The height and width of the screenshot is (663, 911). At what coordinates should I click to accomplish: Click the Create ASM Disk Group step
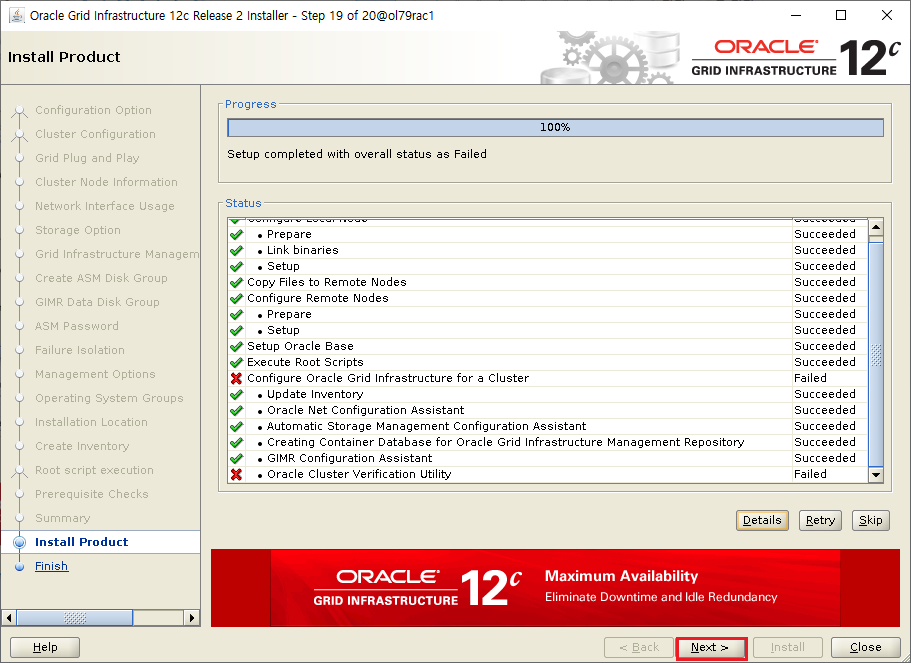101,278
